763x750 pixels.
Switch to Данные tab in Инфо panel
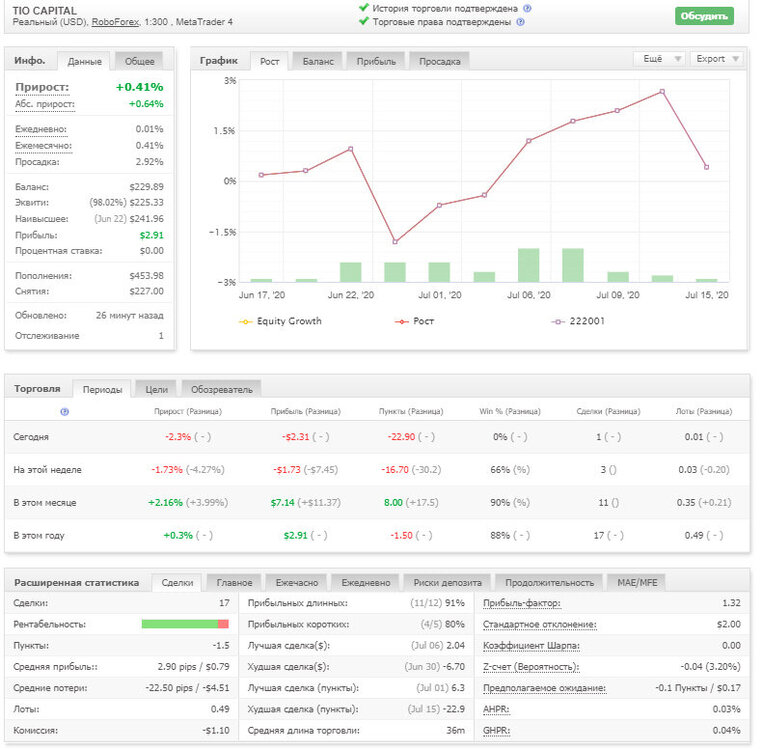tap(85, 61)
